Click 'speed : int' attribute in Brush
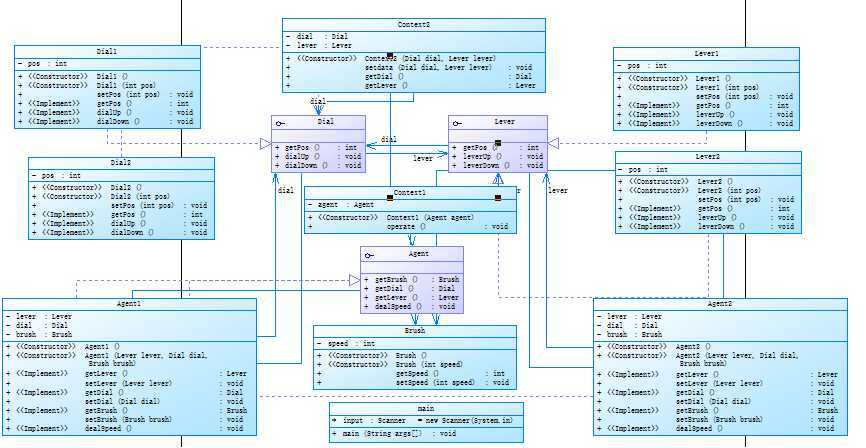 [346, 344]
